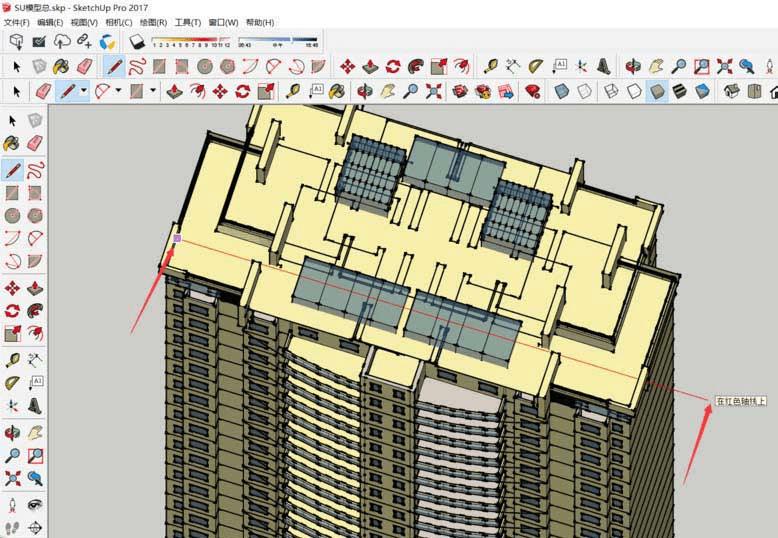778x538 pixels.
Task: Open the Arc tool dropdown arrow
Action: coord(118,91)
